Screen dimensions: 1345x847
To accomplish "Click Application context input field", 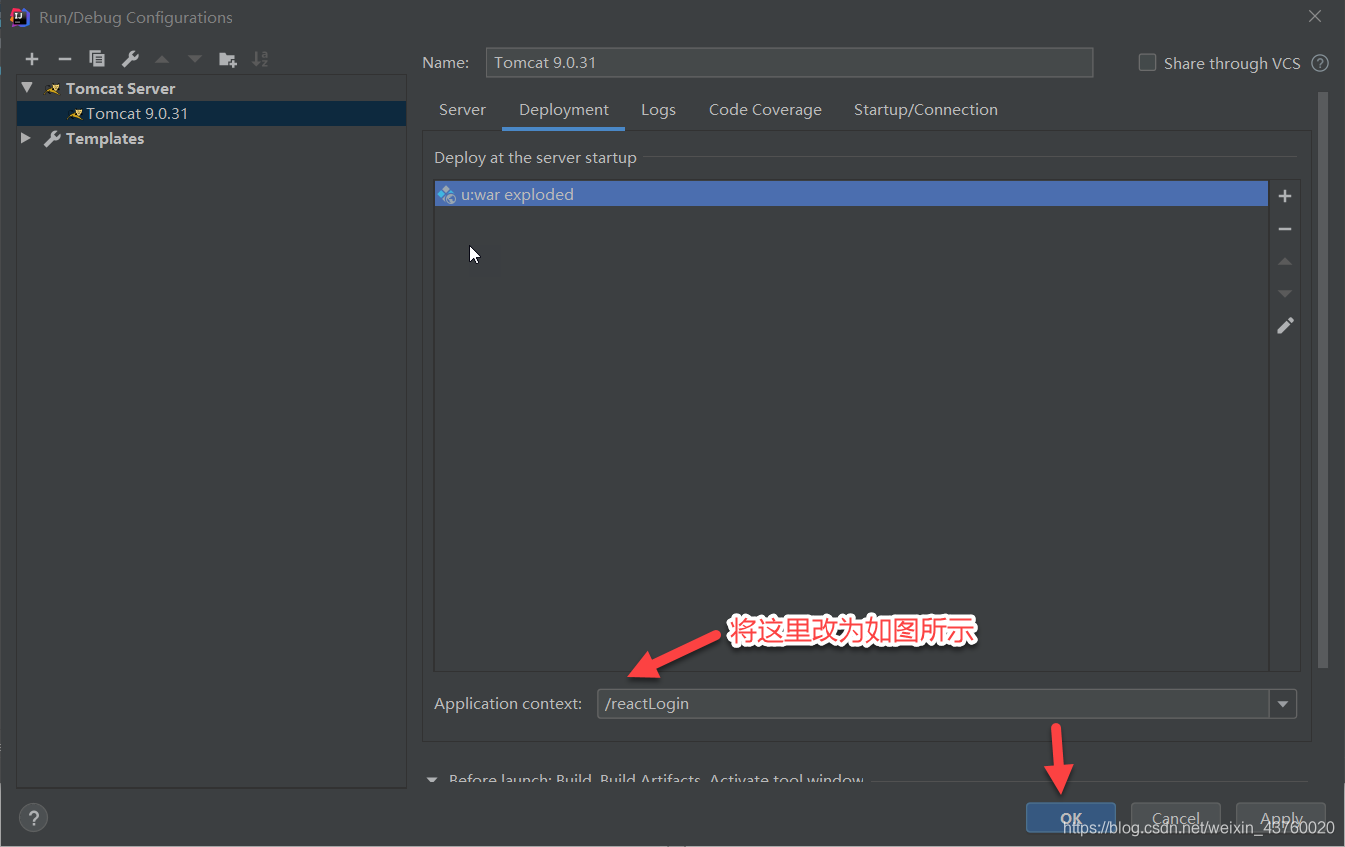I will (x=934, y=704).
